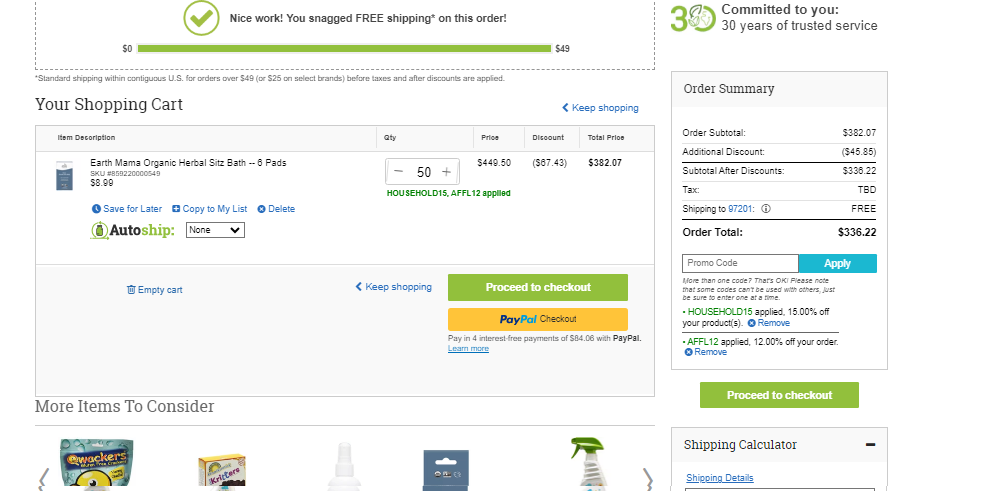This screenshot has height=491, width=981.
Task: Show previous items with left carousel arrow
Action: tap(43, 480)
